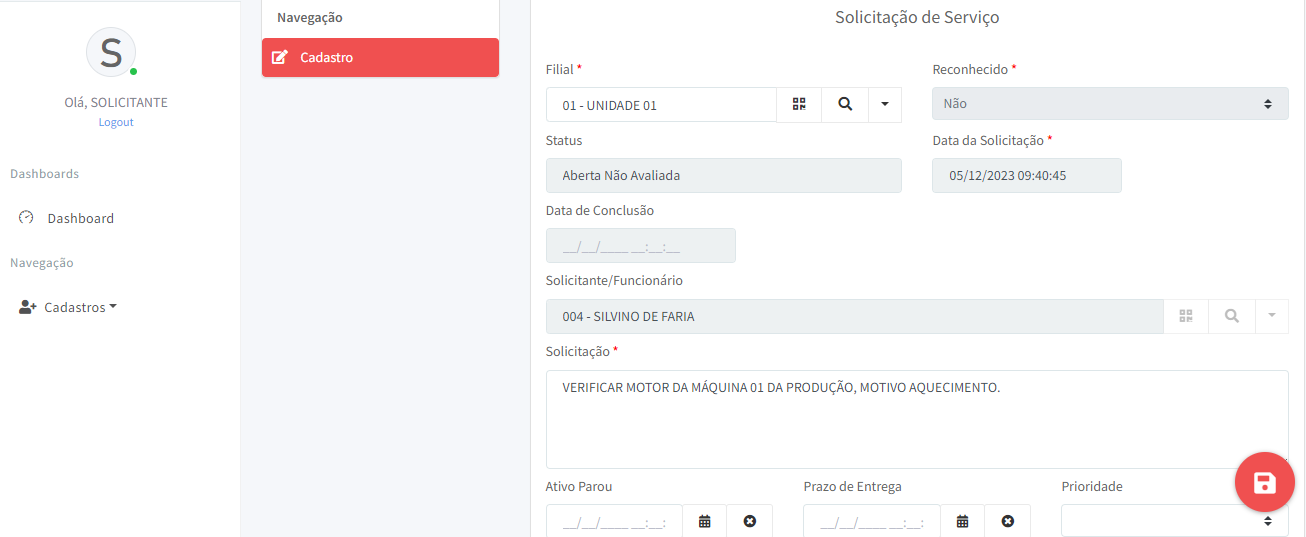Open the Ativo Parou calendar picker
This screenshot has width=1306, height=537.
(x=705, y=521)
